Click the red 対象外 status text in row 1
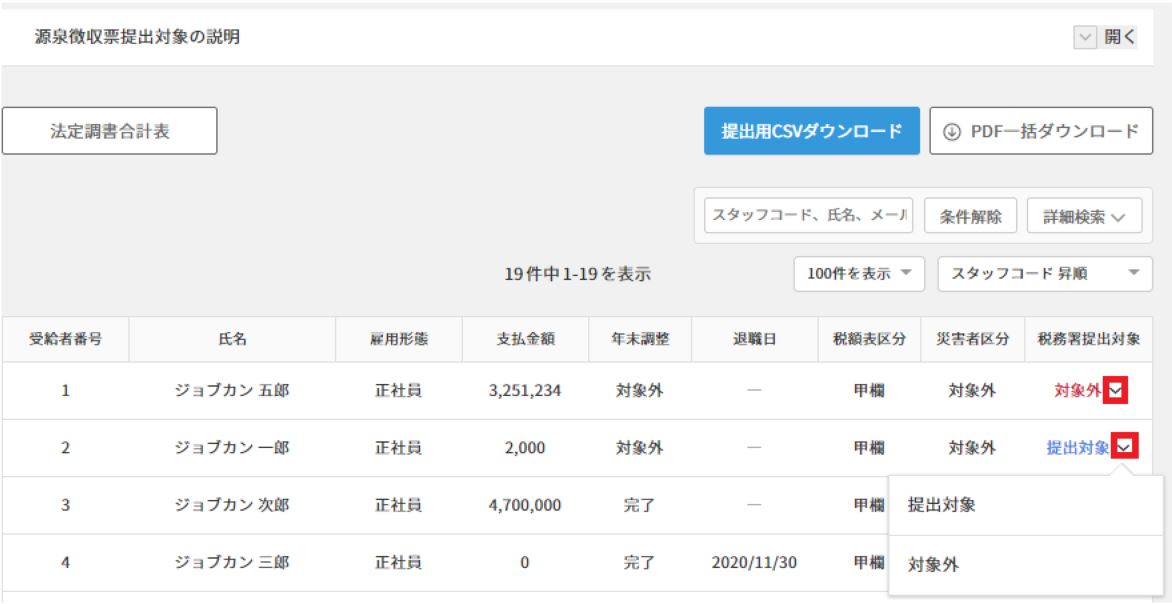The image size is (1172, 604). pos(1076,390)
